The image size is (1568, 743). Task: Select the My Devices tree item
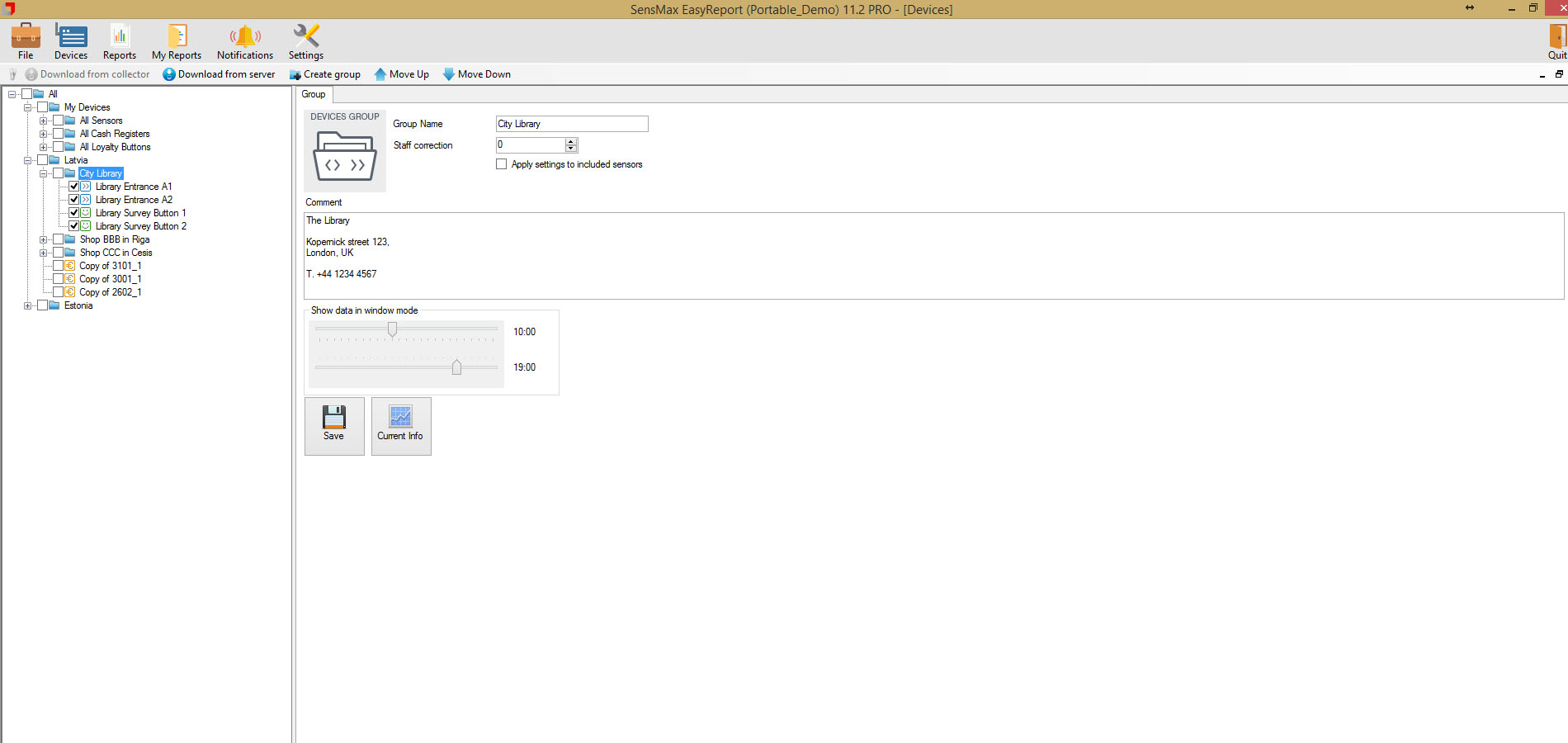(87, 107)
